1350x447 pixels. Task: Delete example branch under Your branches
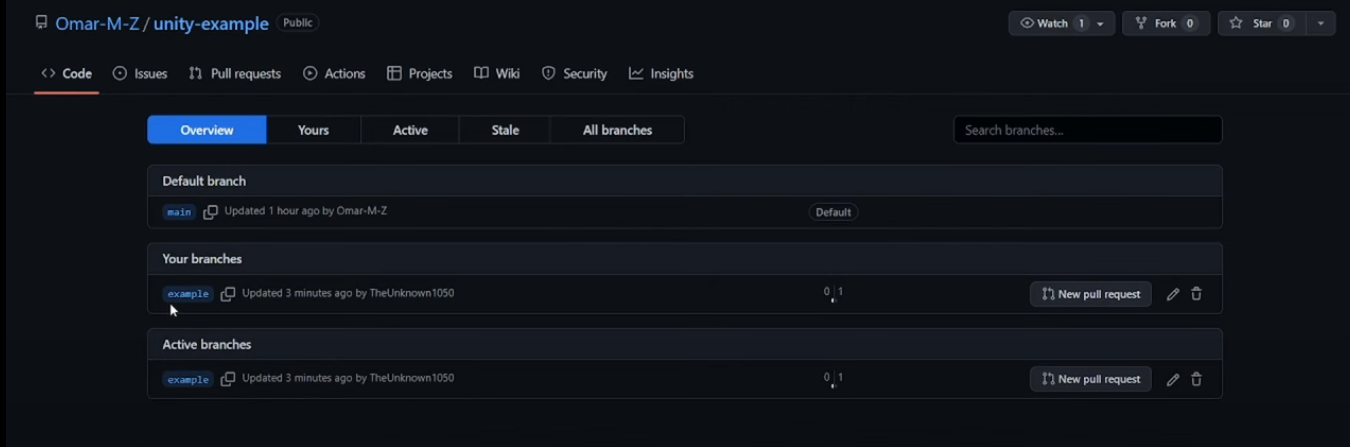pos(1196,294)
